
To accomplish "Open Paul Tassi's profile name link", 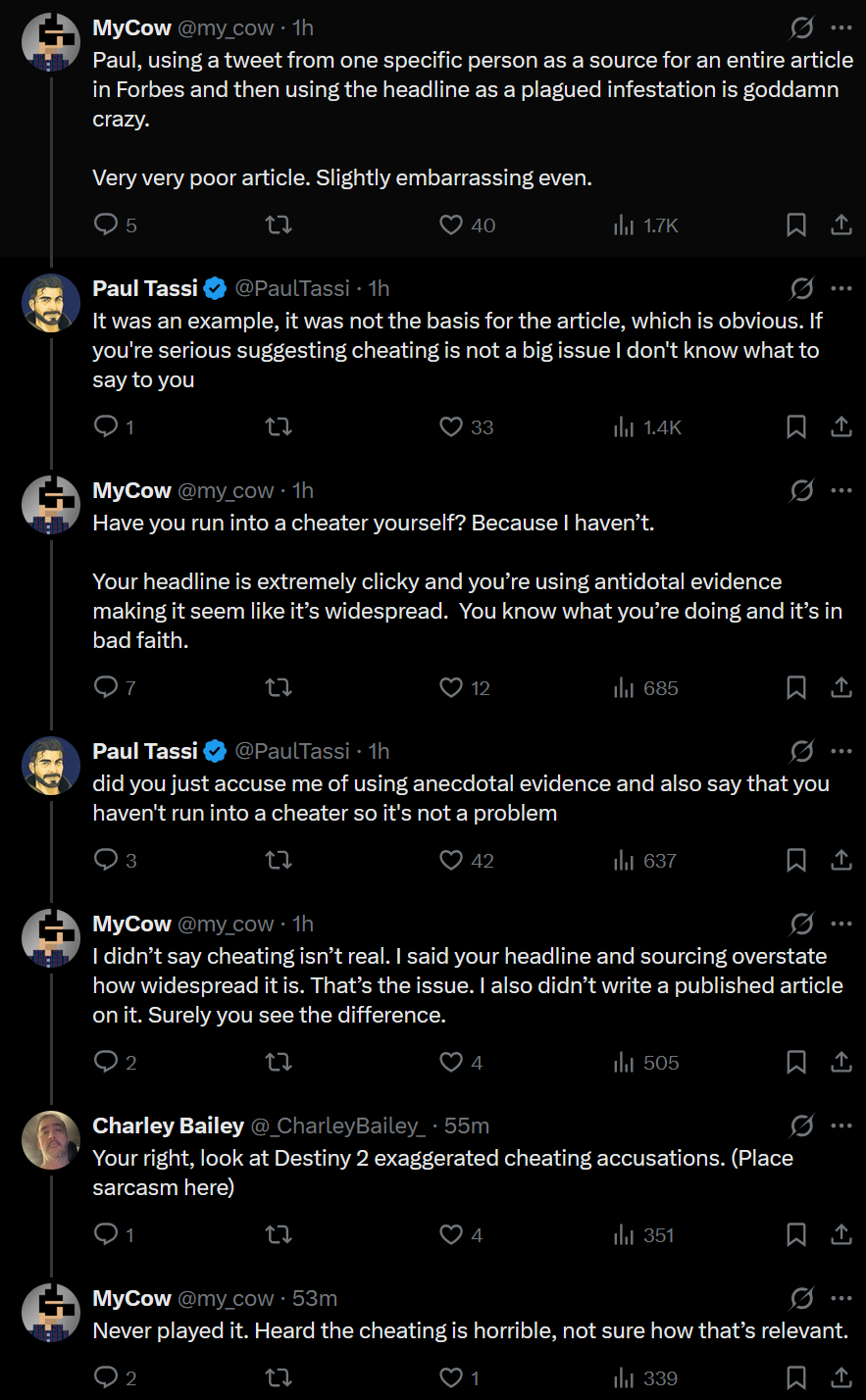I will pyautogui.click(x=145, y=288).
